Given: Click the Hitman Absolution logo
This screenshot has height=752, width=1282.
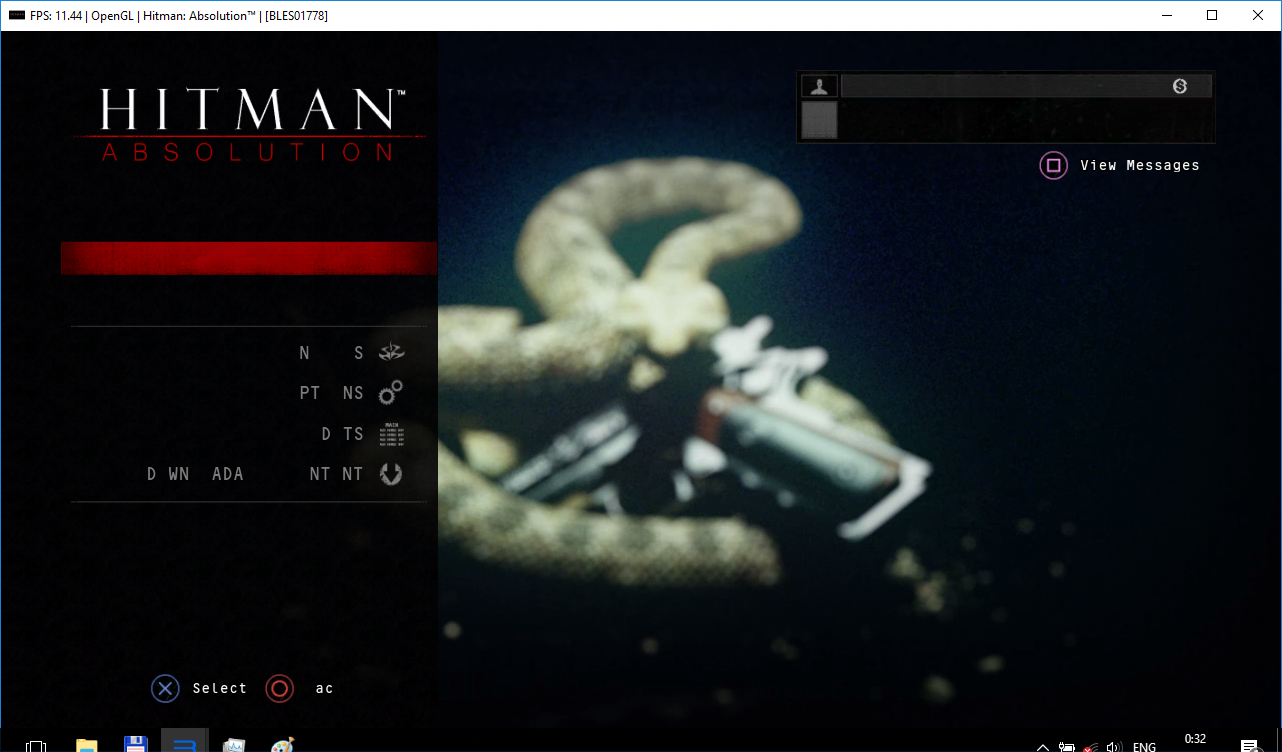Looking at the screenshot, I should pos(249,124).
